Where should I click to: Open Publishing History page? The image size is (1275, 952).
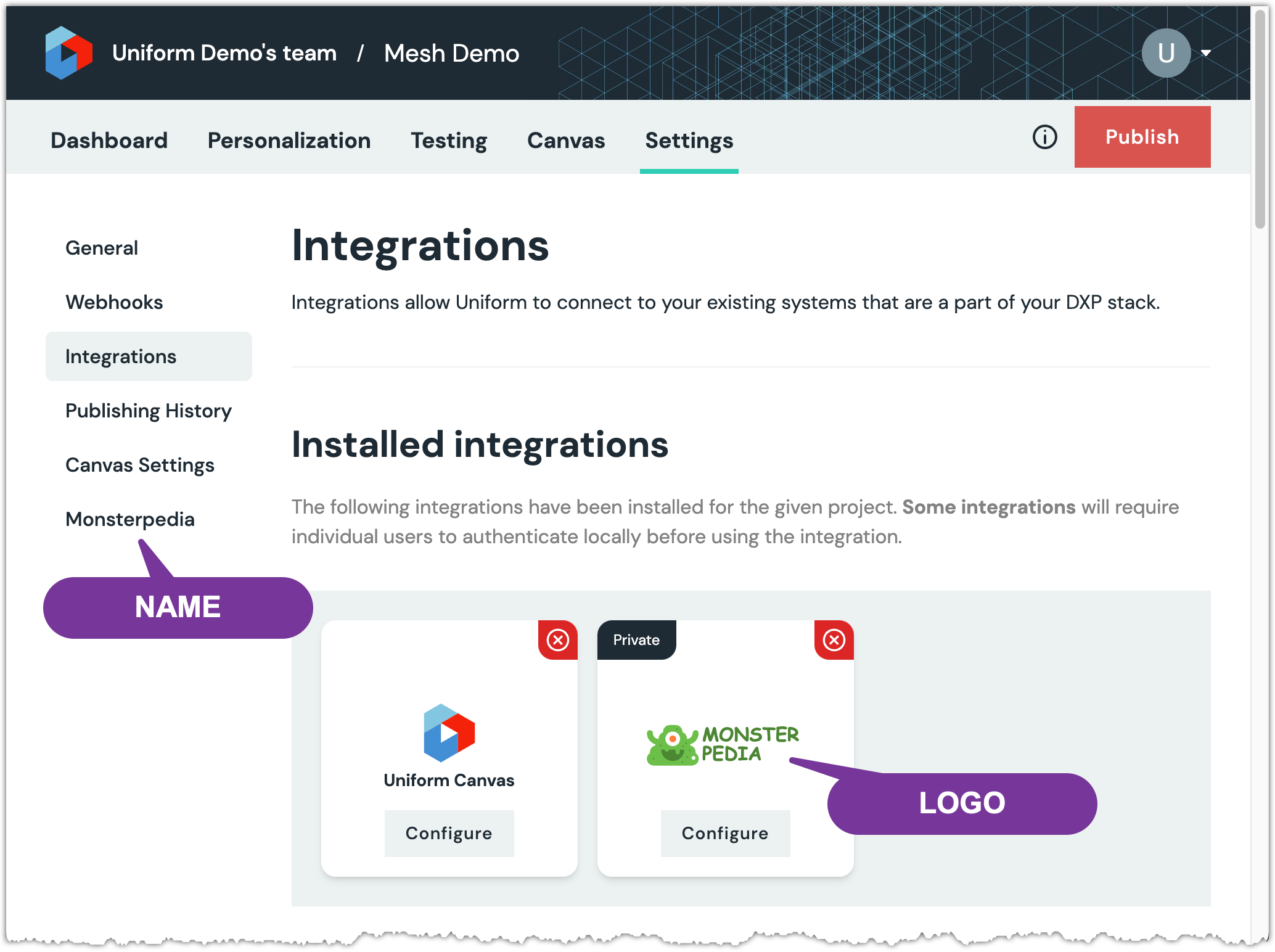pyautogui.click(x=149, y=411)
